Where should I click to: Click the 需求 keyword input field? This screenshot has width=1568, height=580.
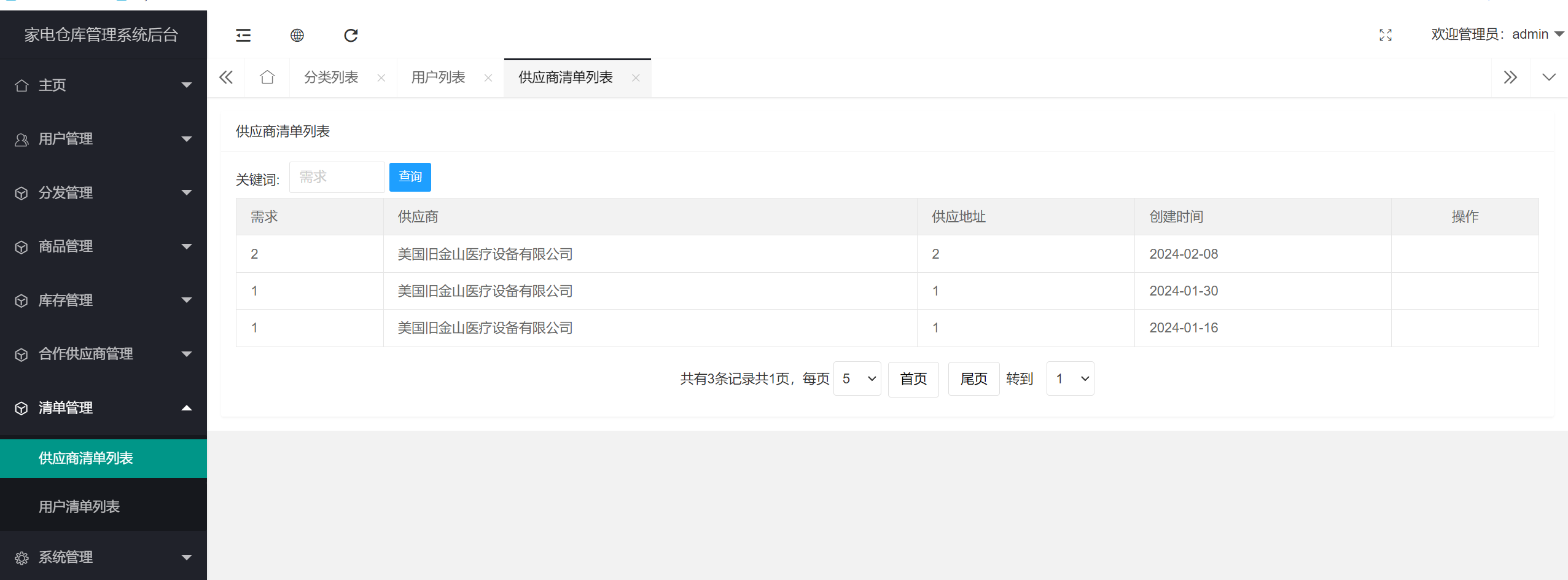[336, 177]
